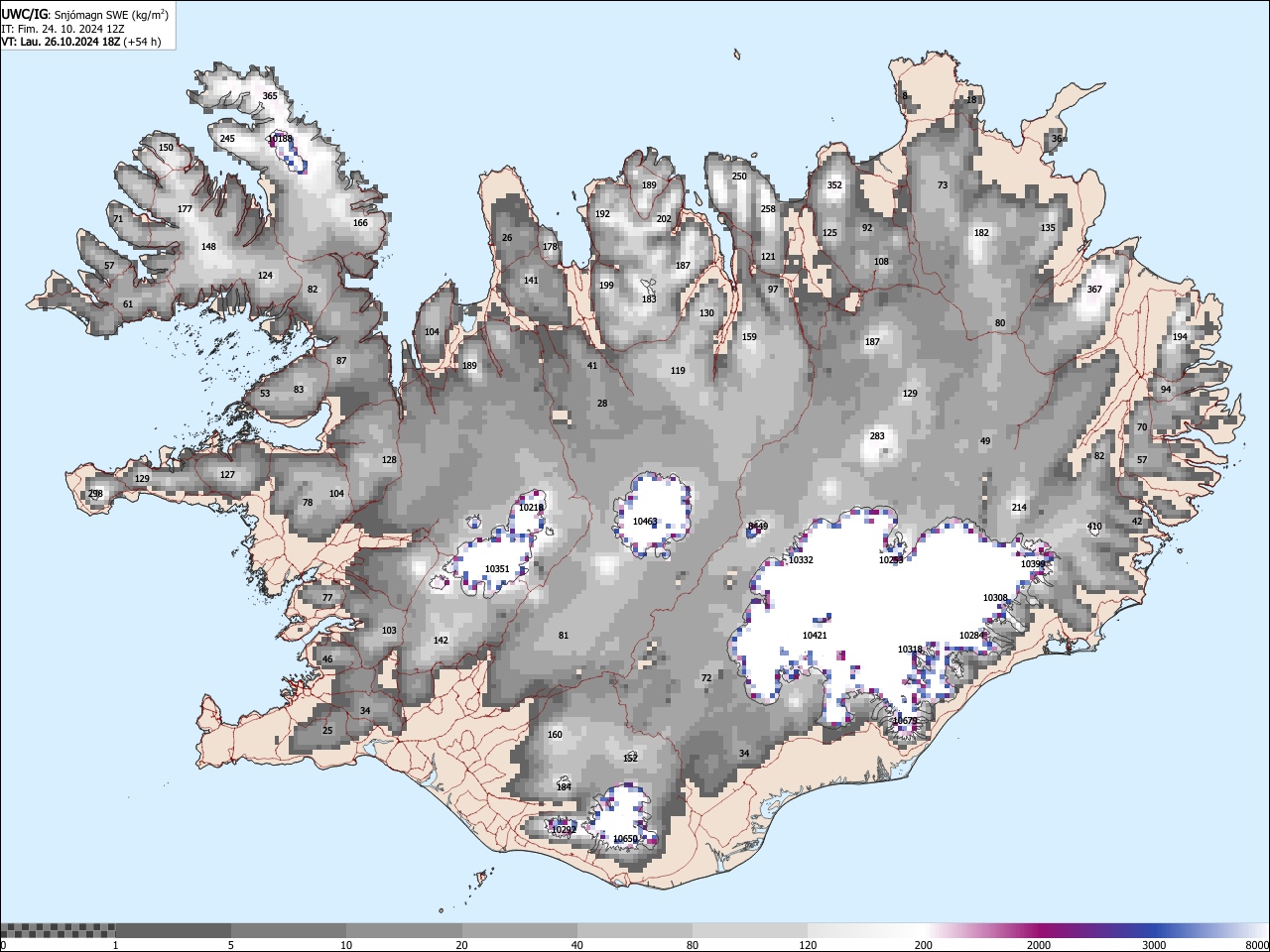The image size is (1270, 952).
Task: Click the glacier value '10318'
Action: tap(910, 650)
